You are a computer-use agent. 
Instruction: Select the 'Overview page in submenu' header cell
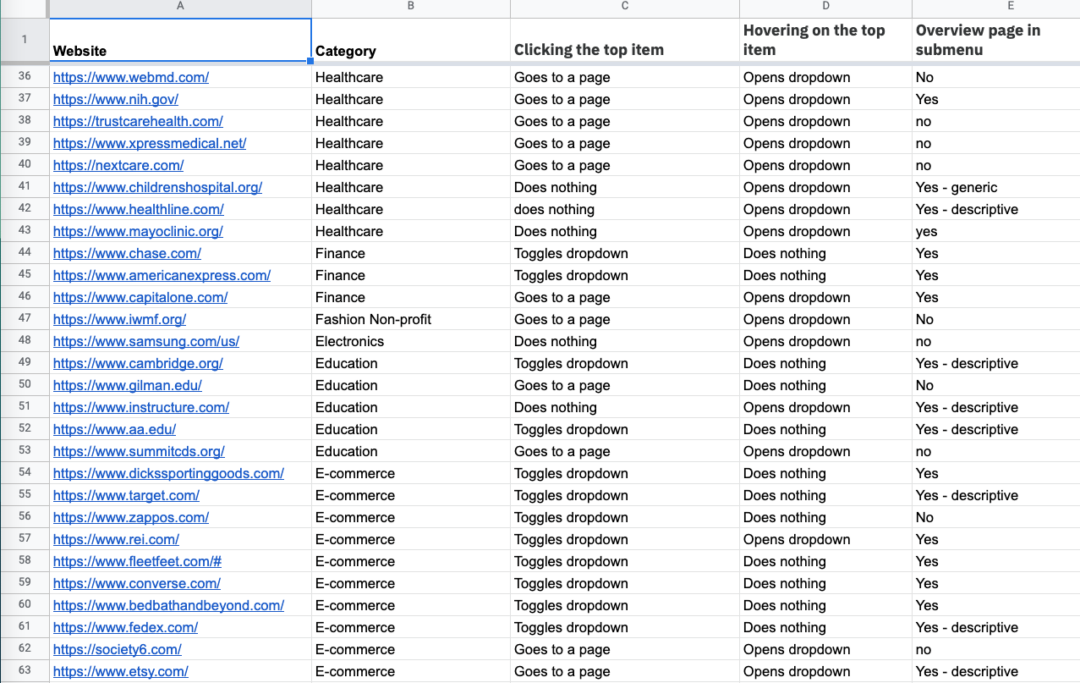click(995, 41)
